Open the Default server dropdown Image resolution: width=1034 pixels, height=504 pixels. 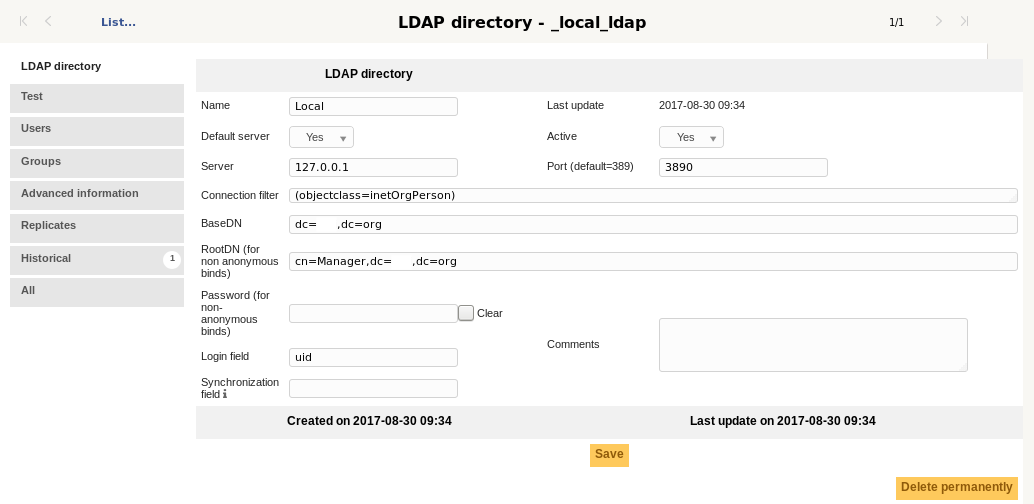pos(321,137)
